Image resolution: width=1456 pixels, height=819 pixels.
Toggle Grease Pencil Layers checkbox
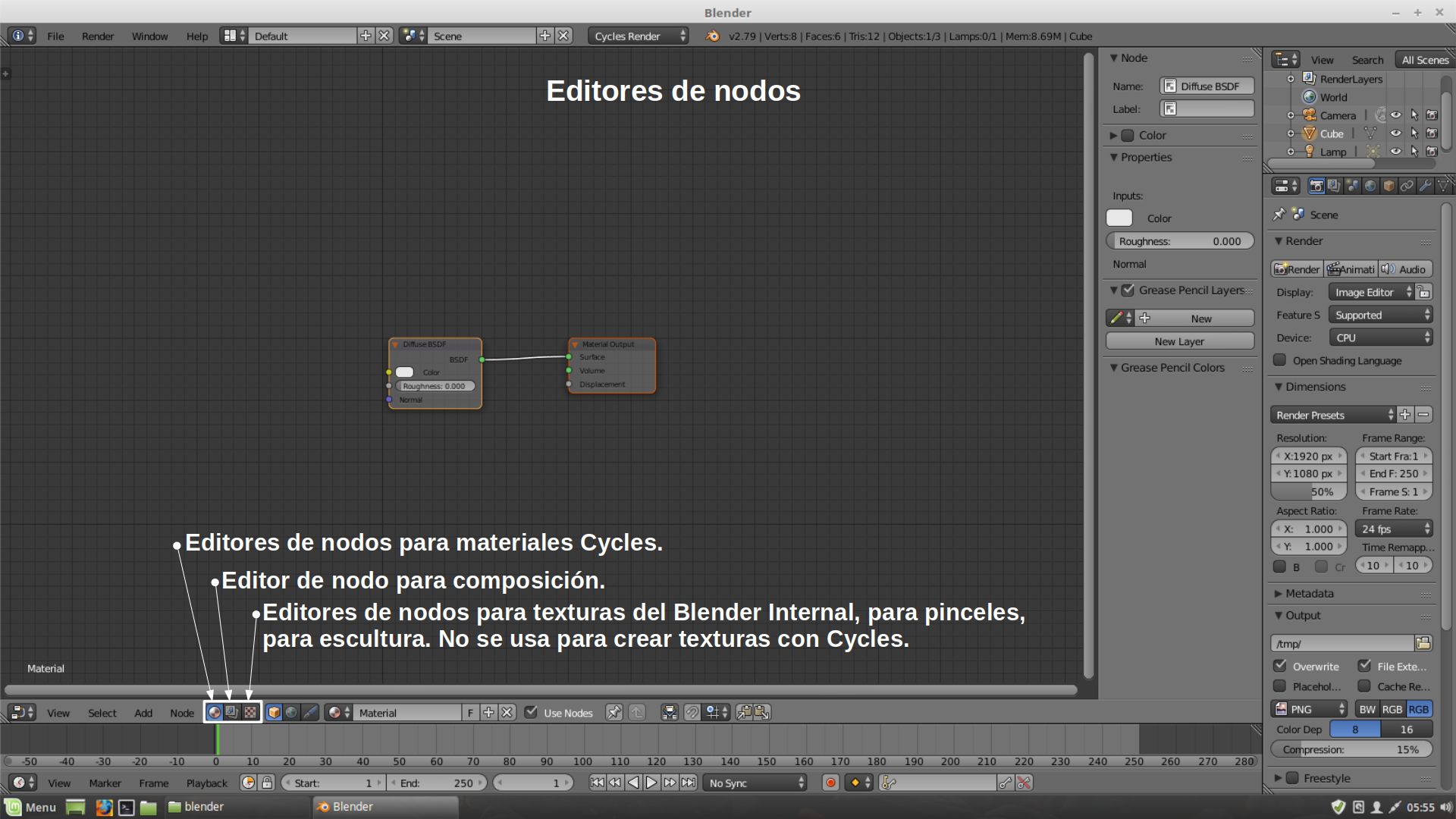click(x=1128, y=290)
